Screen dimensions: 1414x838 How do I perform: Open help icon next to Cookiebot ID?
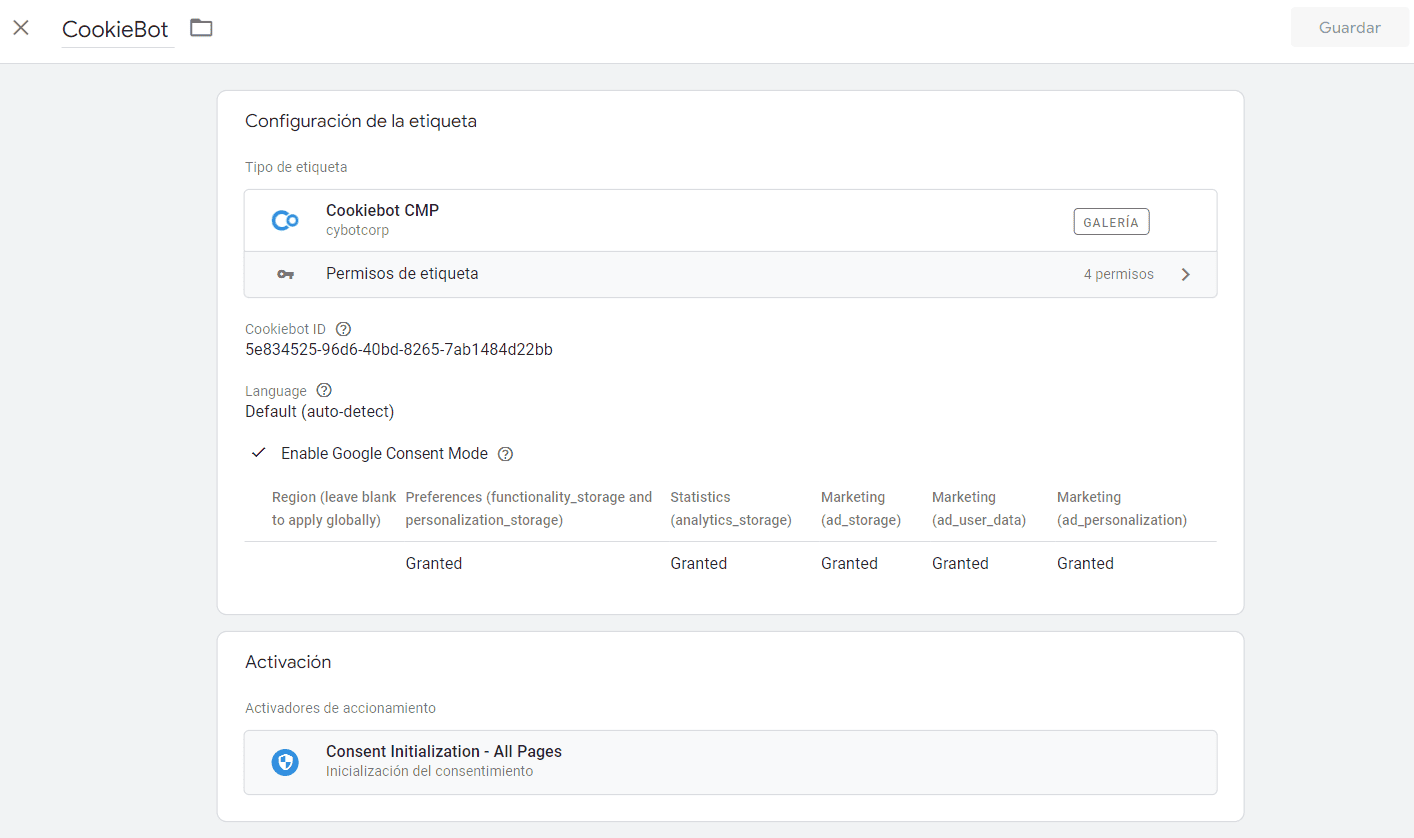tap(343, 329)
